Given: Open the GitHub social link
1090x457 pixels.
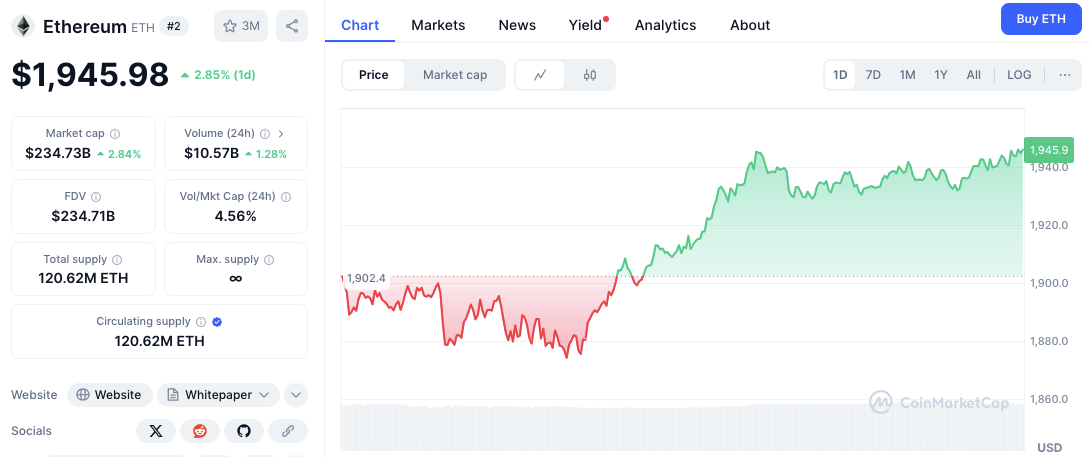Looking at the screenshot, I should pos(243,431).
